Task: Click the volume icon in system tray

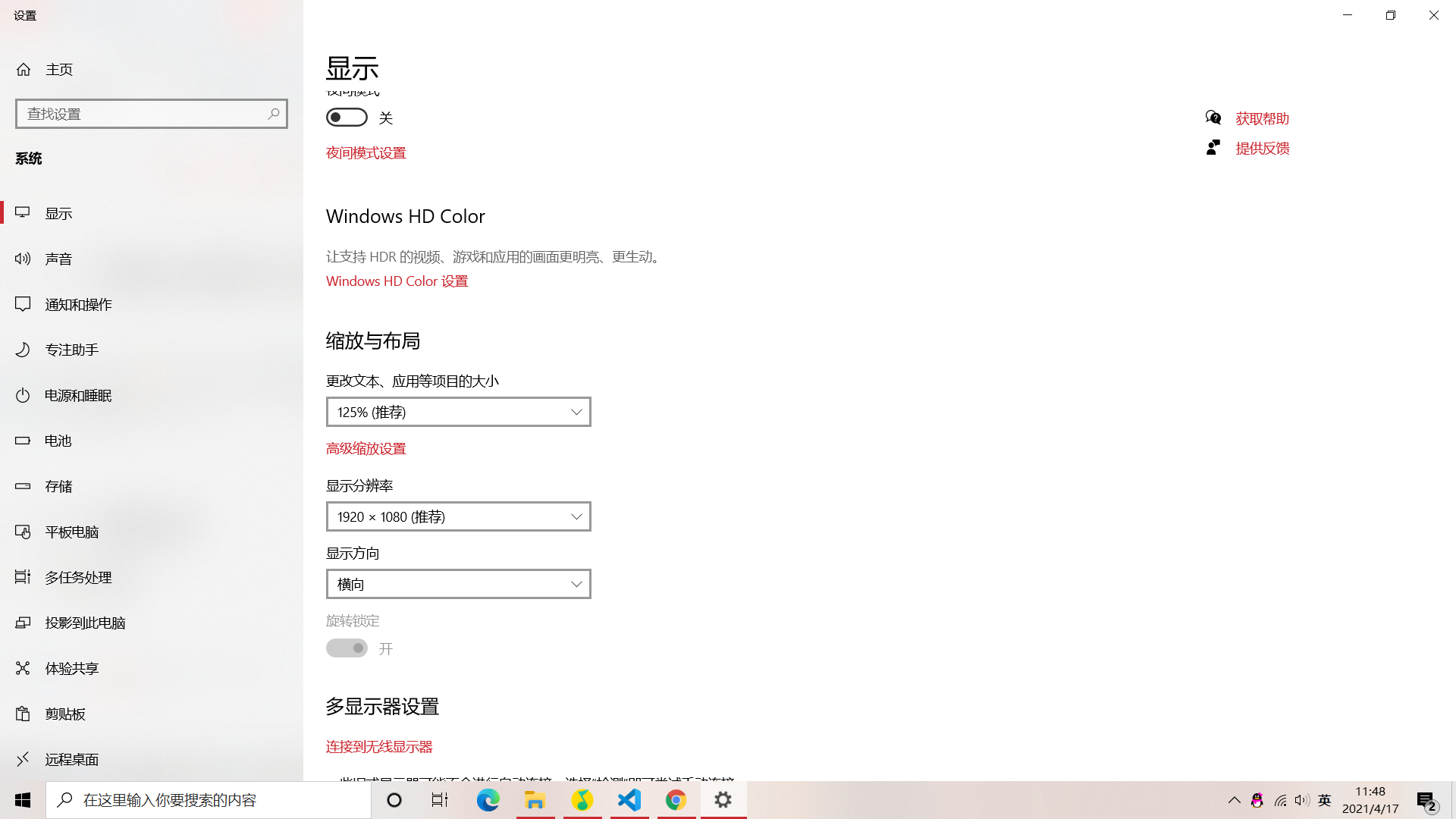Action: (1302, 799)
